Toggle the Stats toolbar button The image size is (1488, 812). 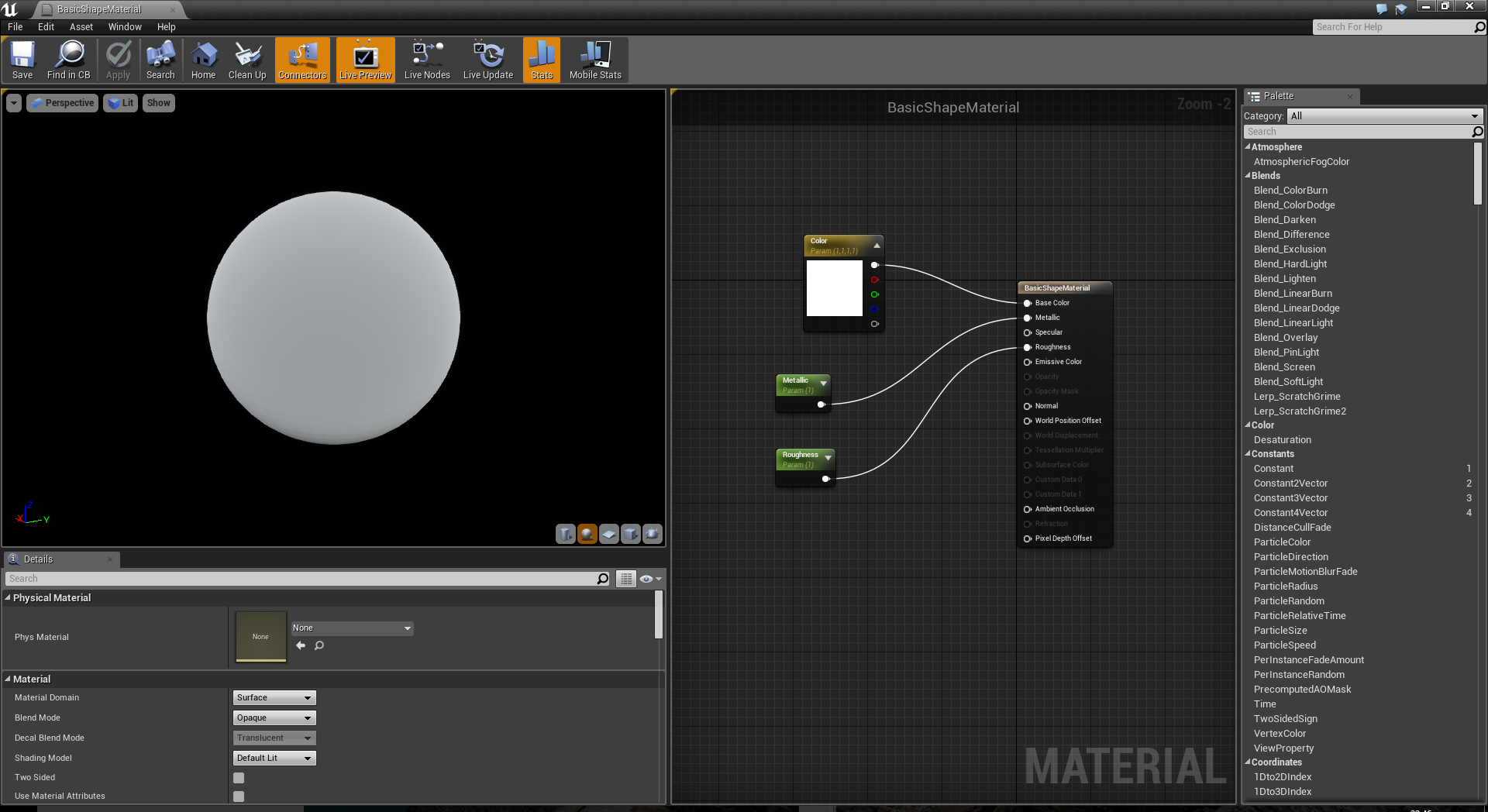pyautogui.click(x=542, y=60)
